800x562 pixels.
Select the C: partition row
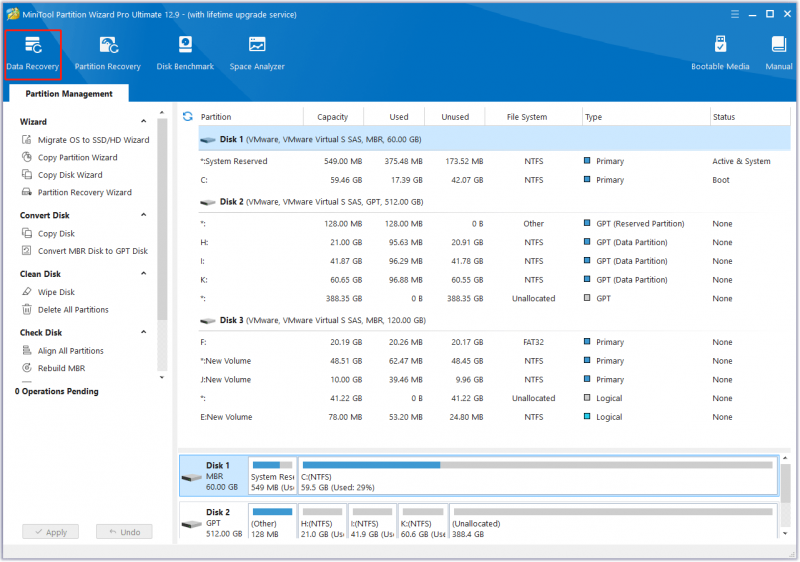point(494,180)
